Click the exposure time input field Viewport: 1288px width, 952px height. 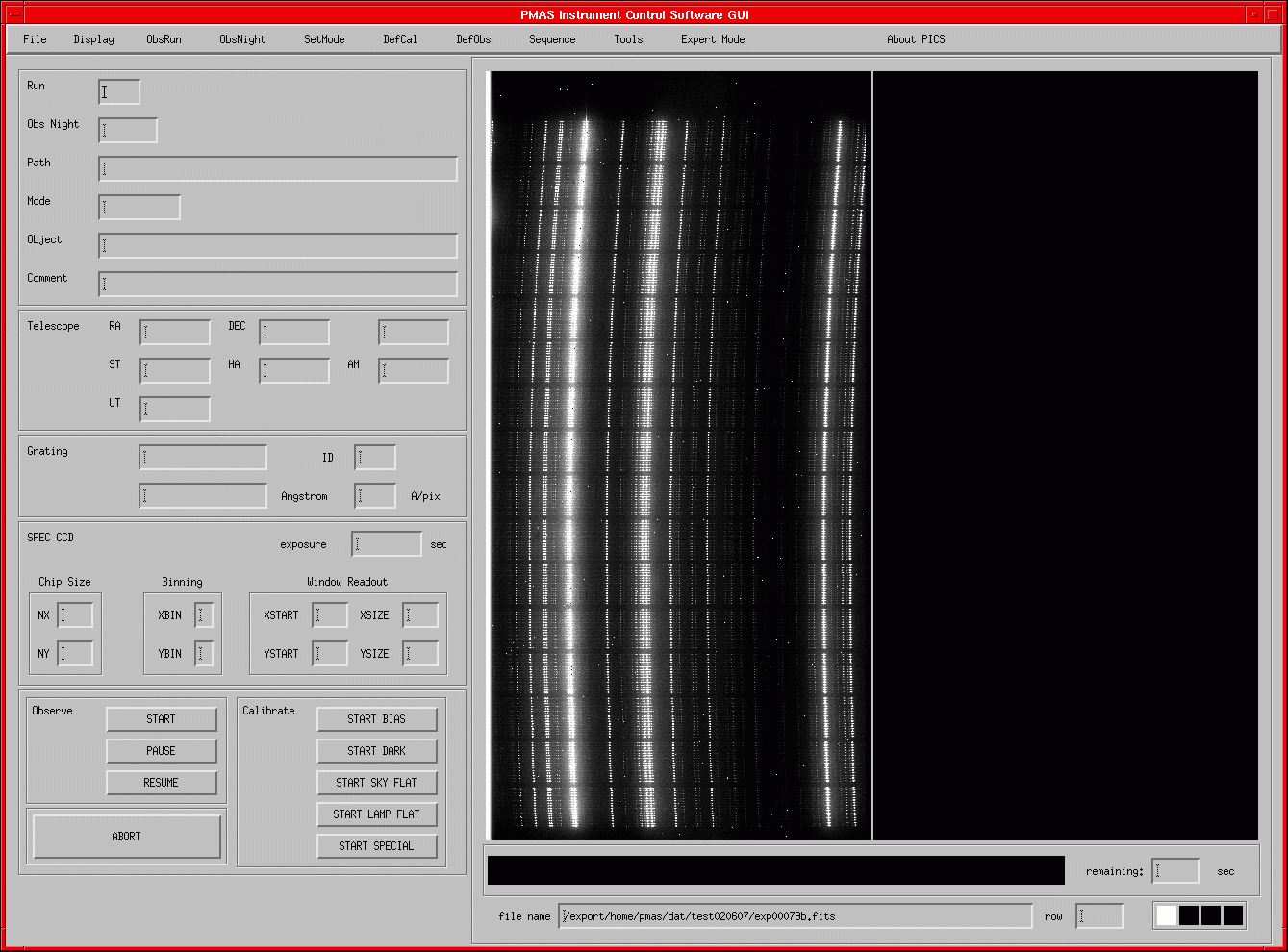click(x=387, y=544)
